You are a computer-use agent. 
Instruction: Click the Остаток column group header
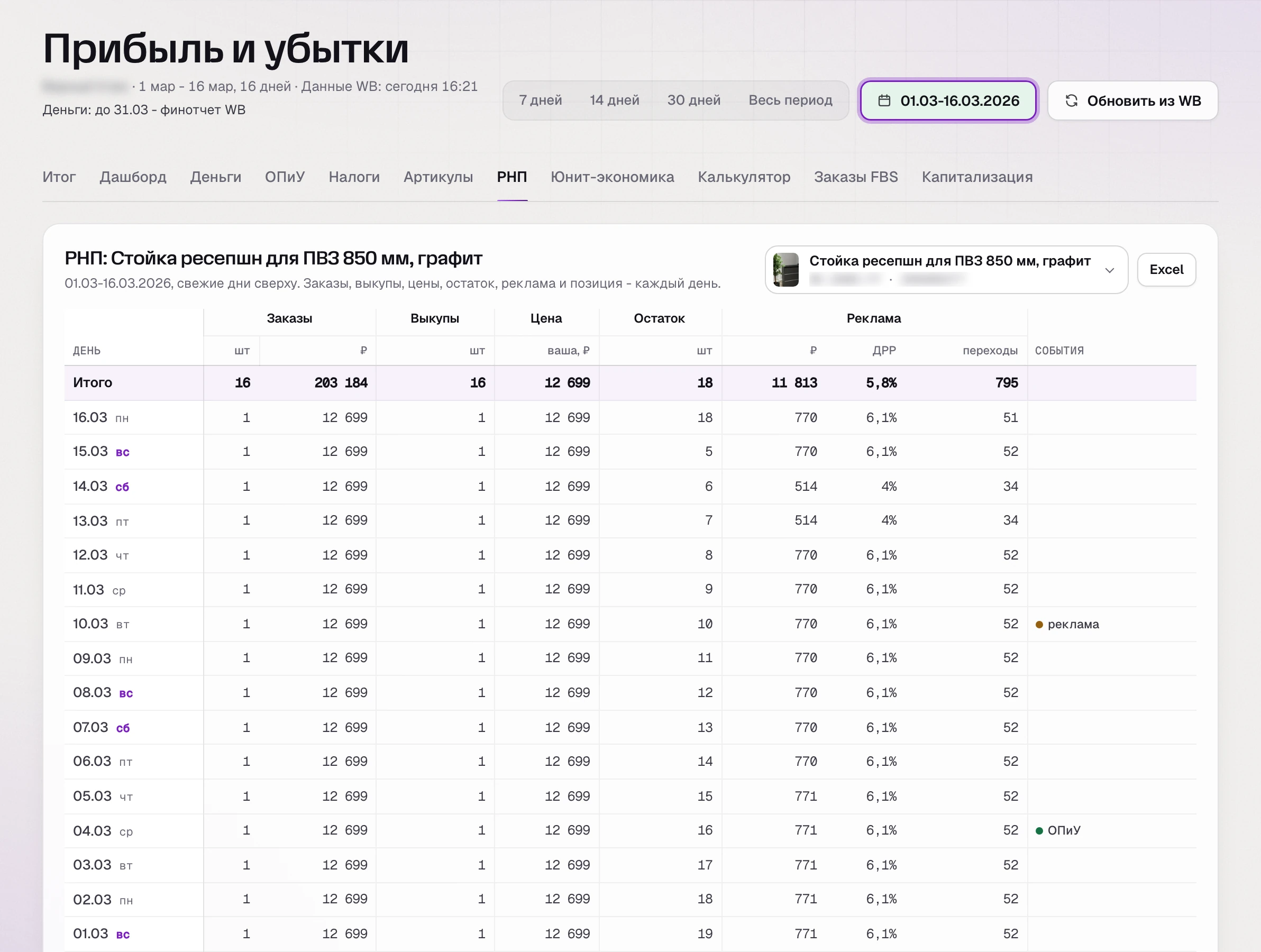pos(660,319)
